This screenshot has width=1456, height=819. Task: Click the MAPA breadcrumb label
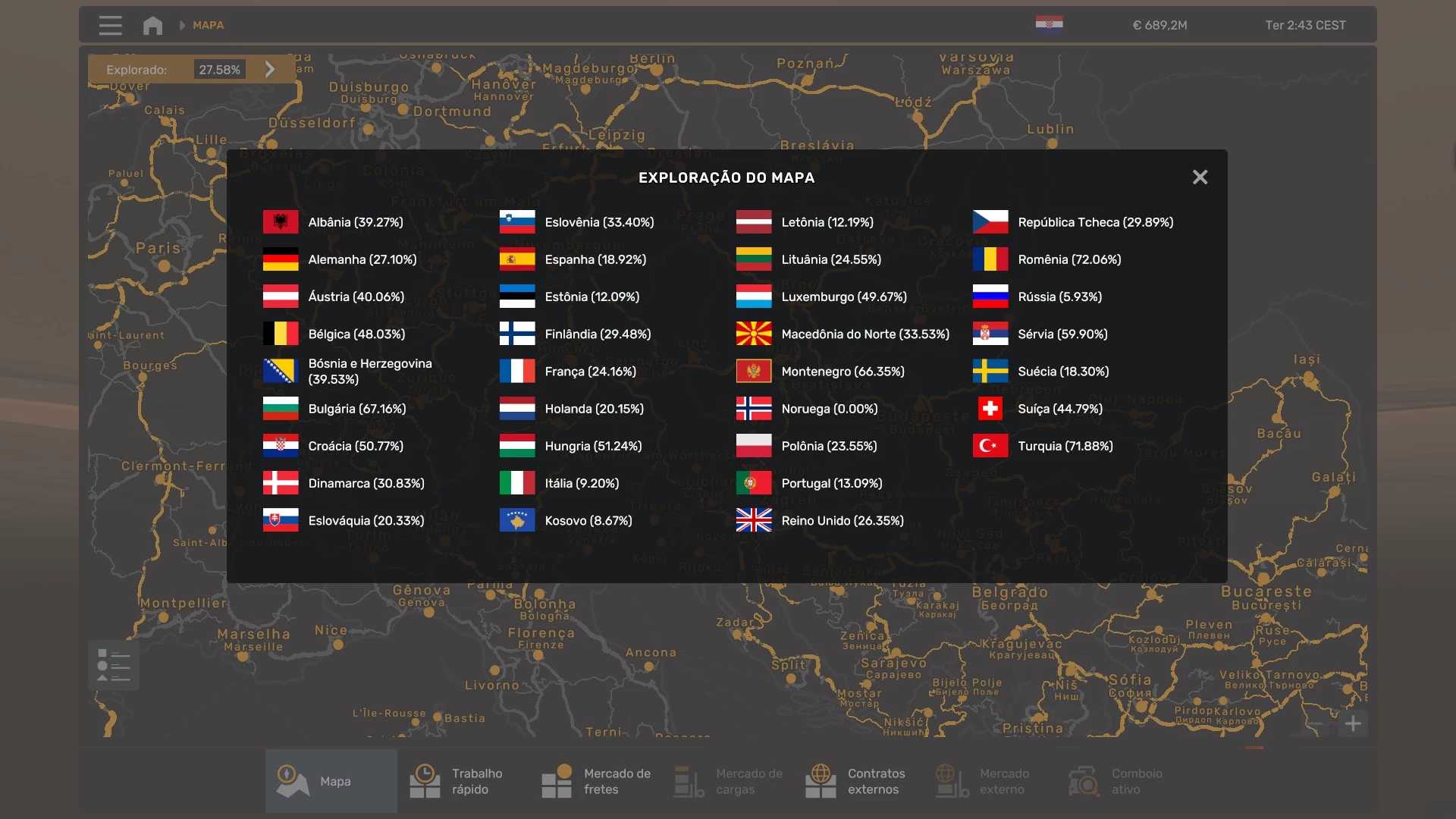208,25
